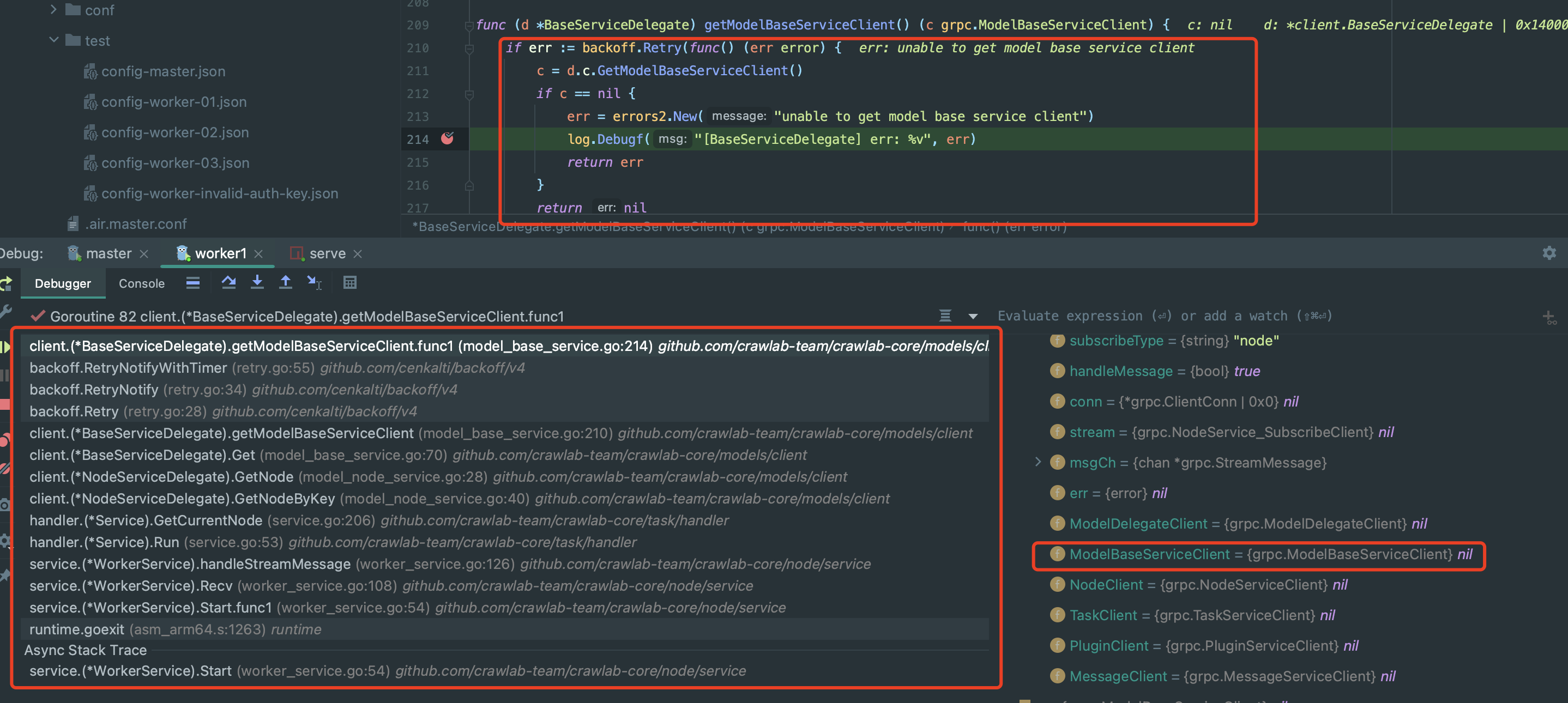Select subscribeType variable row
1568x703 pixels.
click(1164, 341)
